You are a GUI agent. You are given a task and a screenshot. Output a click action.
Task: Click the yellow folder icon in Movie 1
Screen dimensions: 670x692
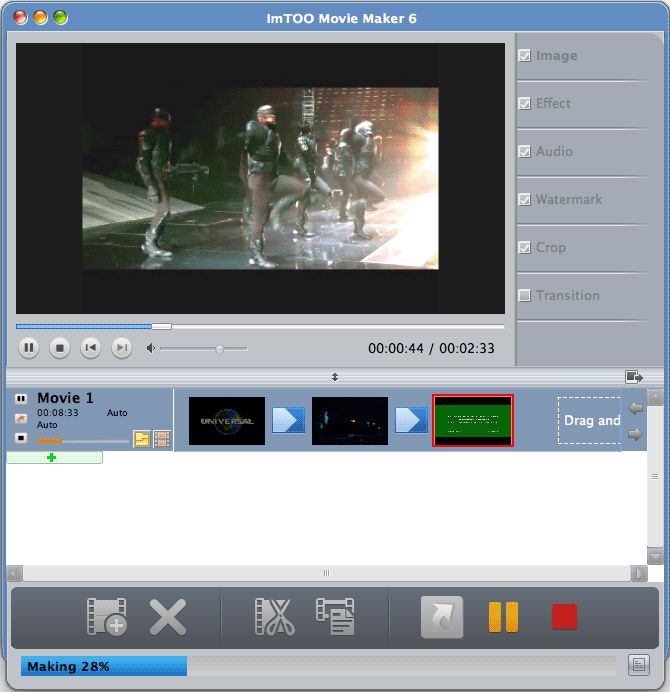click(142, 439)
